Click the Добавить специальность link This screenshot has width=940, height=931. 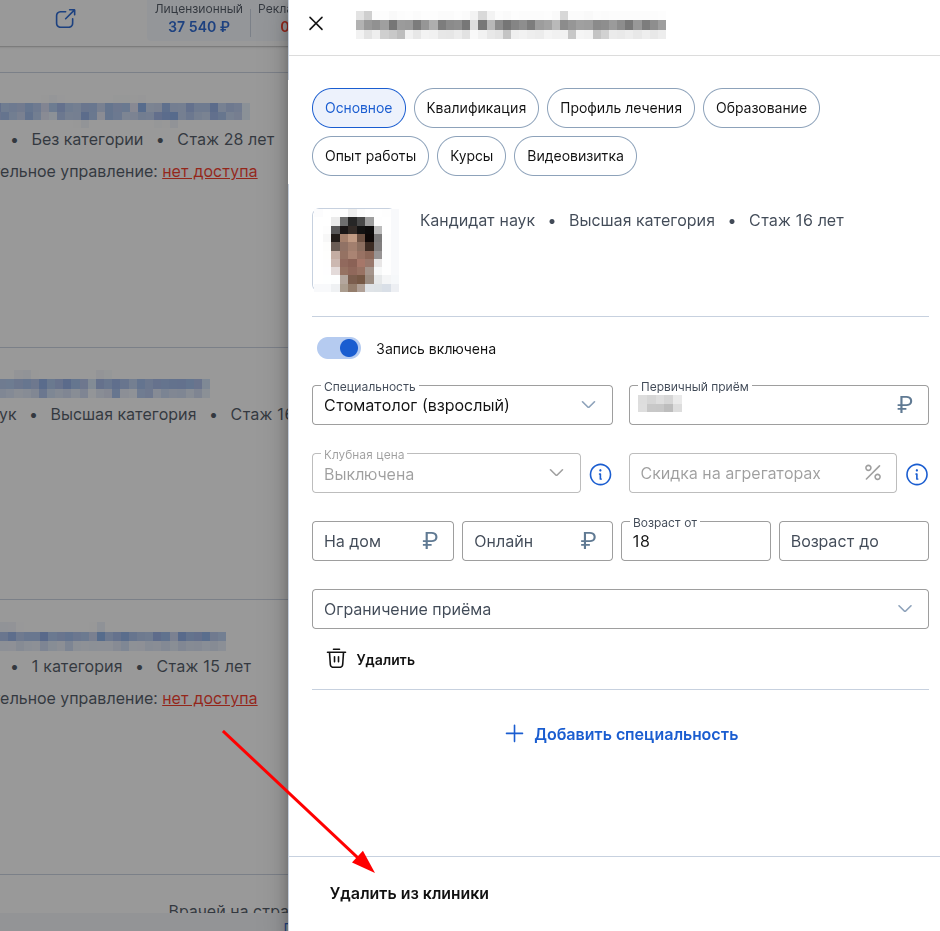(636, 734)
